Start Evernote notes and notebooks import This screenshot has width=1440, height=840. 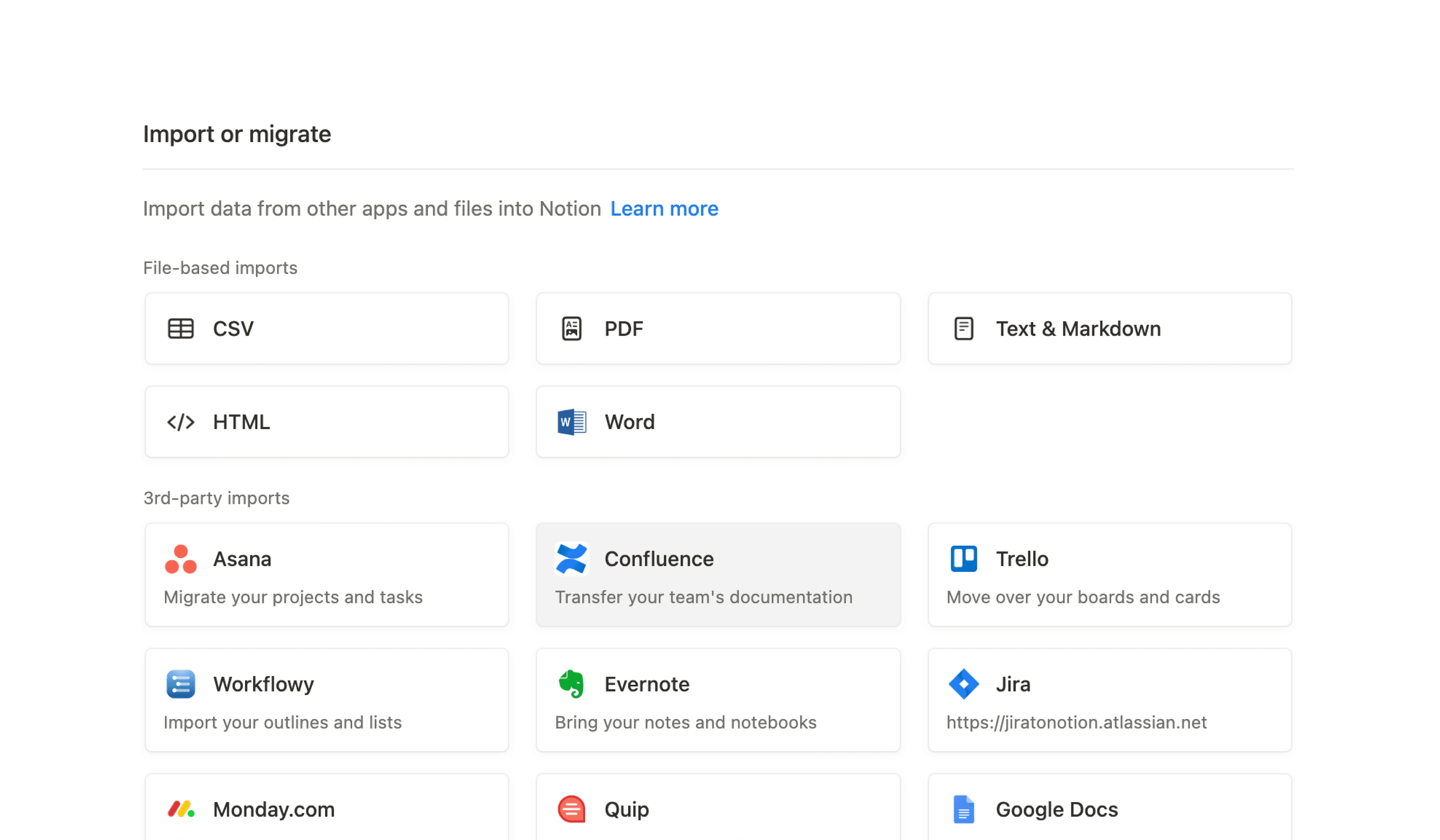718,700
